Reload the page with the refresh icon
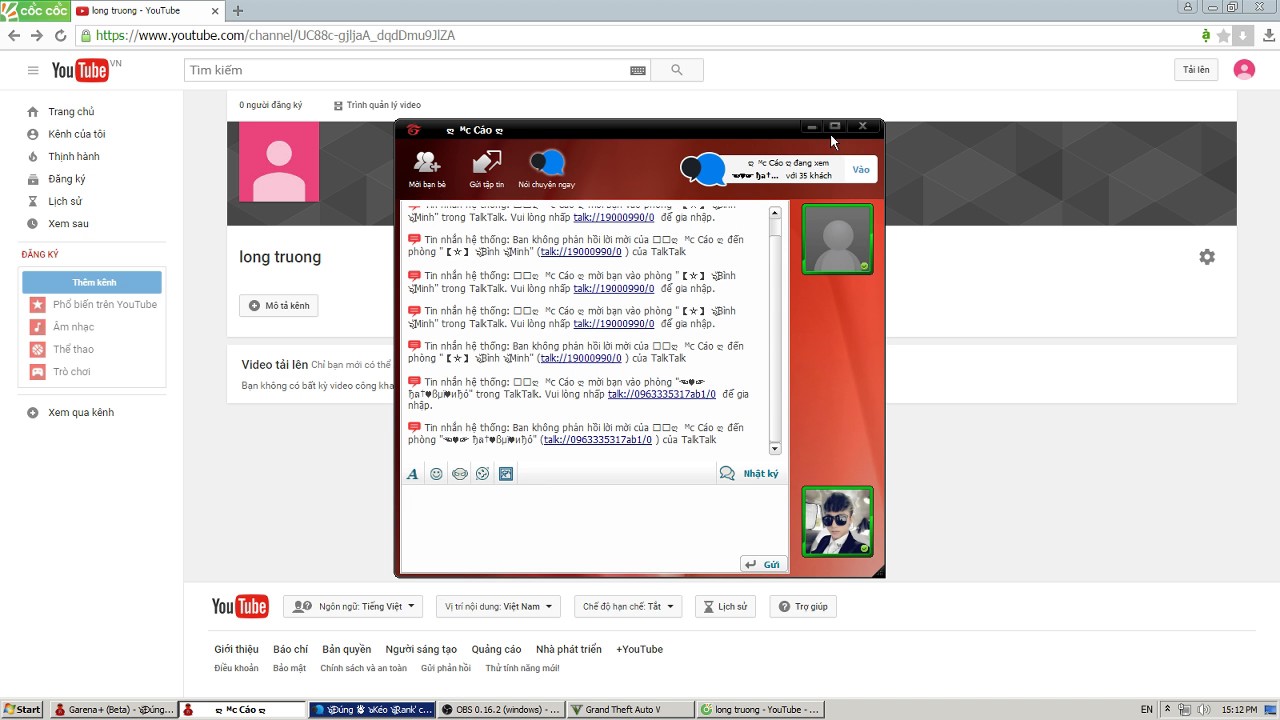The height and width of the screenshot is (720, 1280). pyautogui.click(x=60, y=35)
